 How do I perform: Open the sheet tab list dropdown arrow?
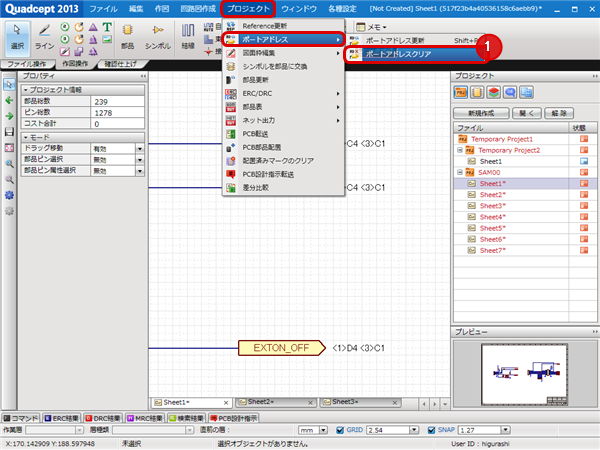pyautogui.click(x=445, y=404)
